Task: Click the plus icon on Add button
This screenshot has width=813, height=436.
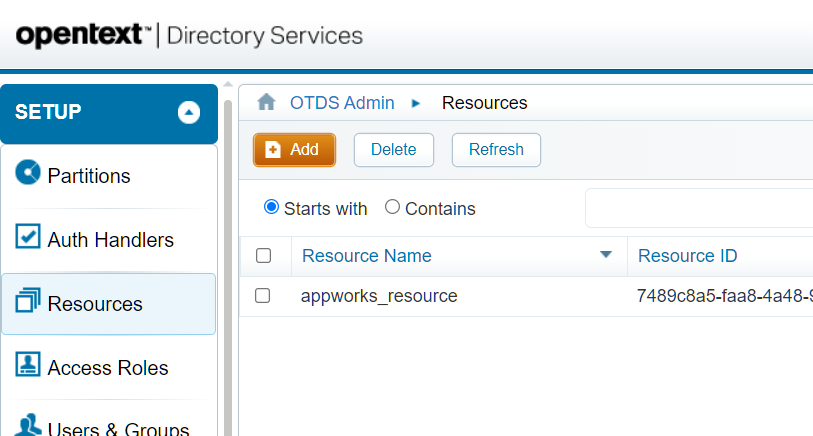Action: pos(273,150)
